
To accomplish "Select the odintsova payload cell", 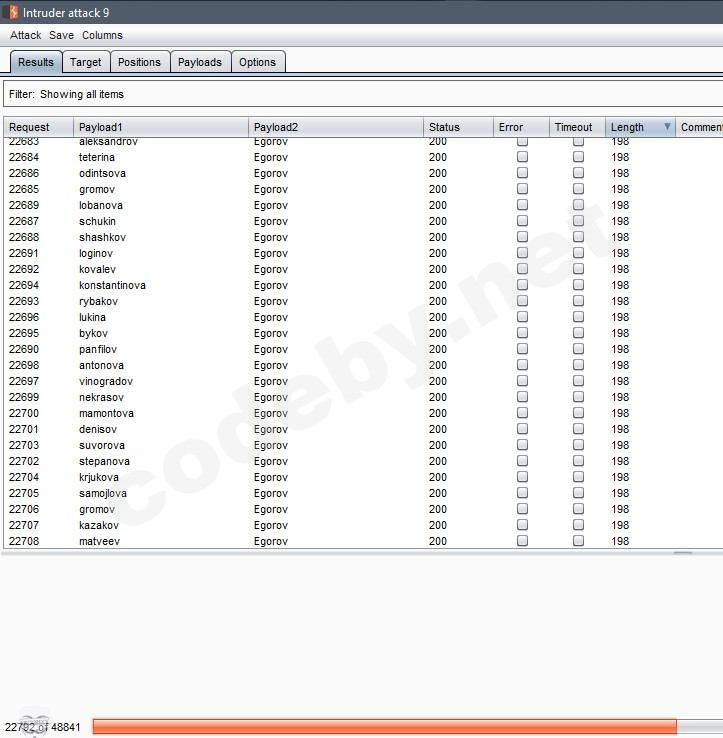I will click(102, 173).
